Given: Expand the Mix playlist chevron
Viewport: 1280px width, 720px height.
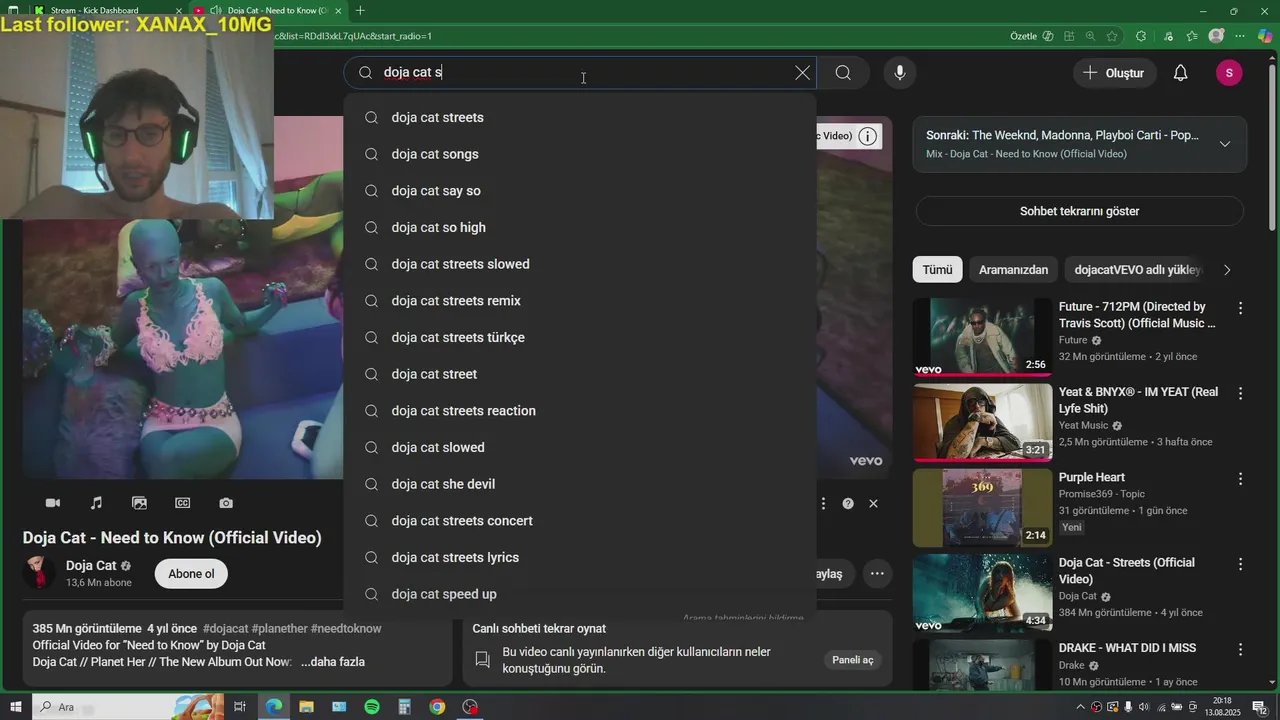Looking at the screenshot, I should click(1225, 144).
